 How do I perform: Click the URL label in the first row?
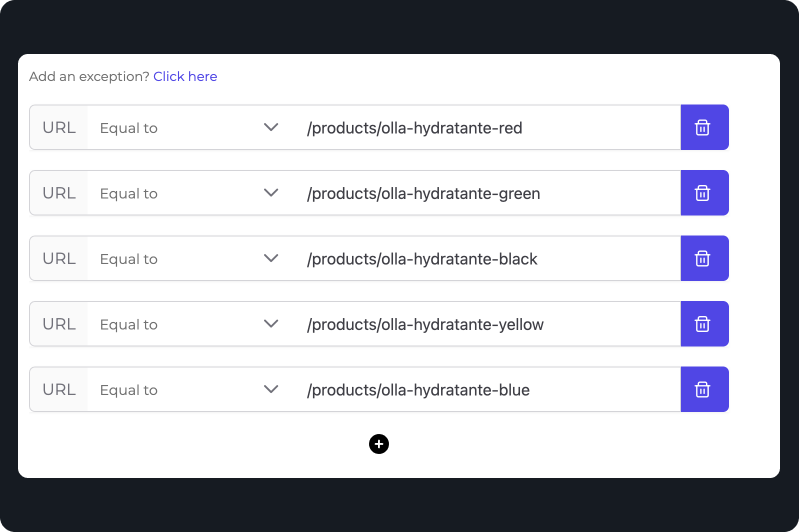tap(59, 128)
